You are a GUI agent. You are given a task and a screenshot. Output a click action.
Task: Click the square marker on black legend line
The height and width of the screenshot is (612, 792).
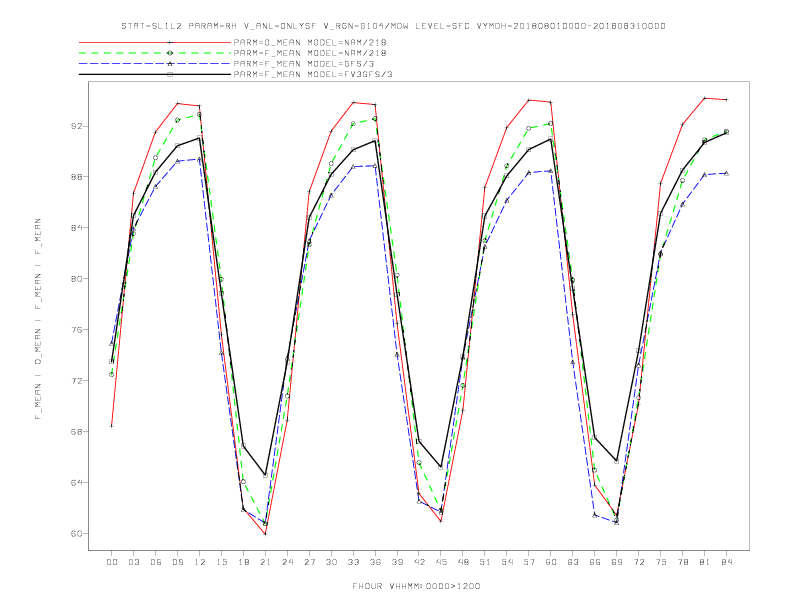click(x=170, y=74)
